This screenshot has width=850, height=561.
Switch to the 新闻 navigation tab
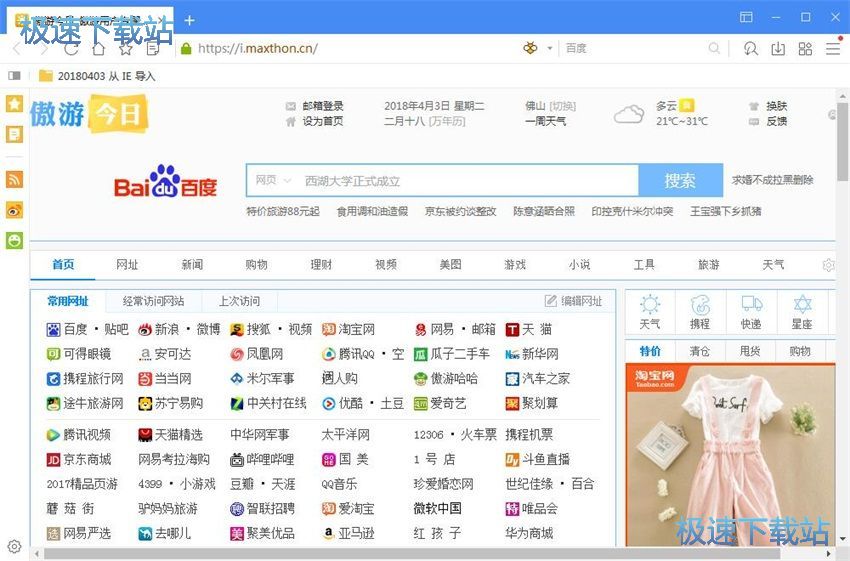192,265
